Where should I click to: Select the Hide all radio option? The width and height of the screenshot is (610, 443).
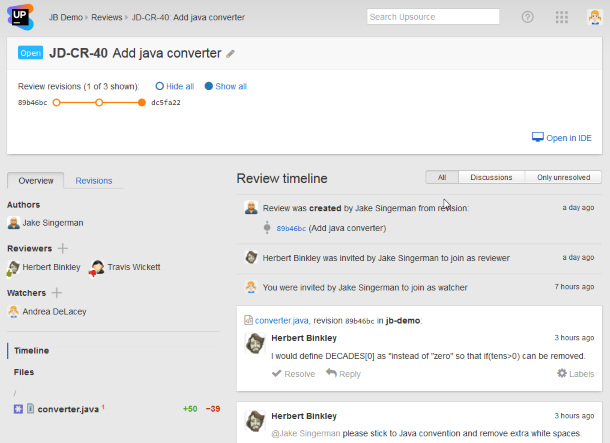point(175,86)
